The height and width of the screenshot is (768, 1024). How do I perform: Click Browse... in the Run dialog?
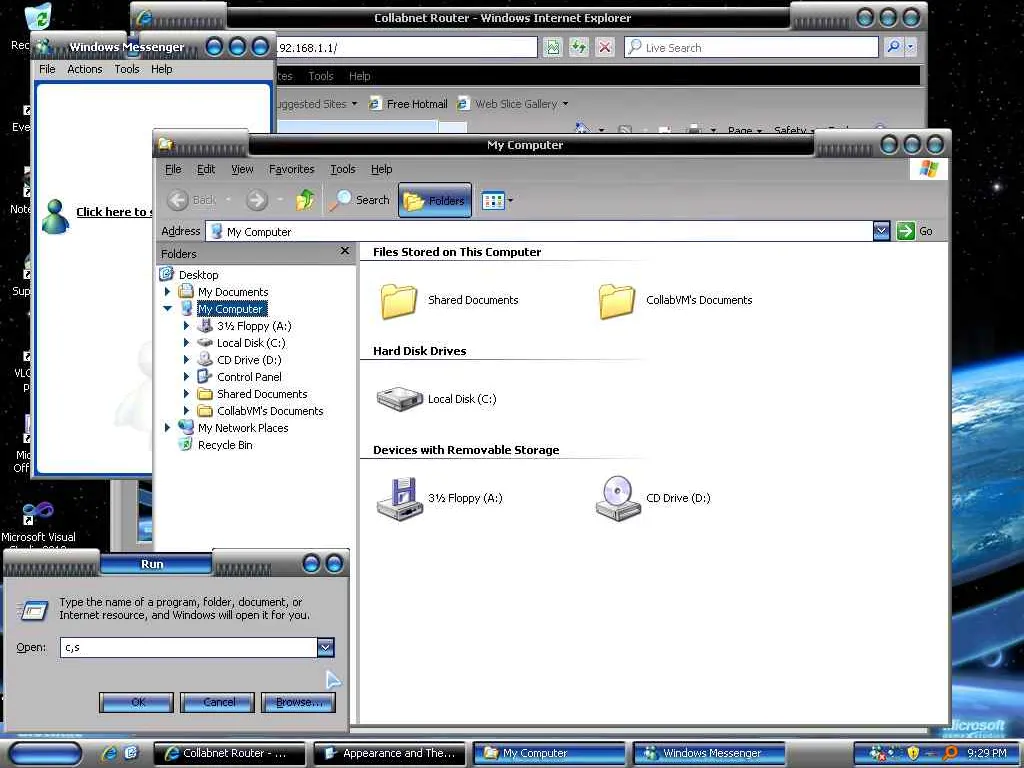pyautogui.click(x=298, y=703)
